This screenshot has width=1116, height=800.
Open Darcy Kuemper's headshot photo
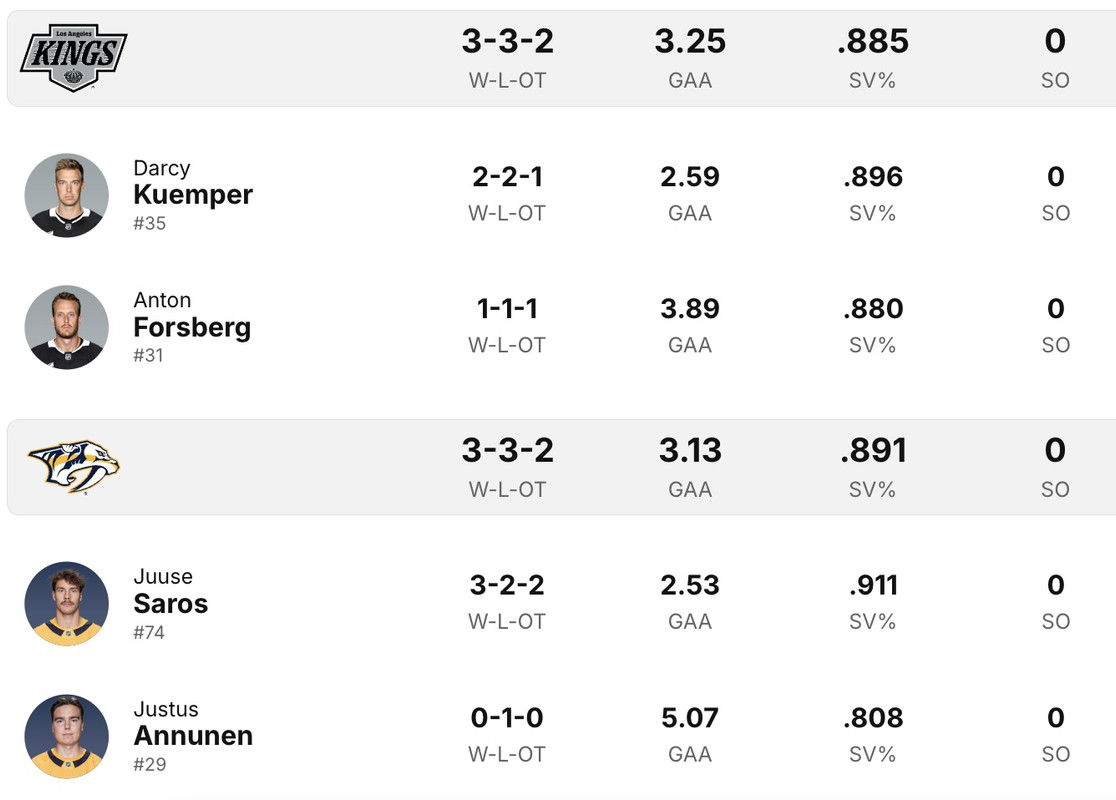tap(67, 195)
